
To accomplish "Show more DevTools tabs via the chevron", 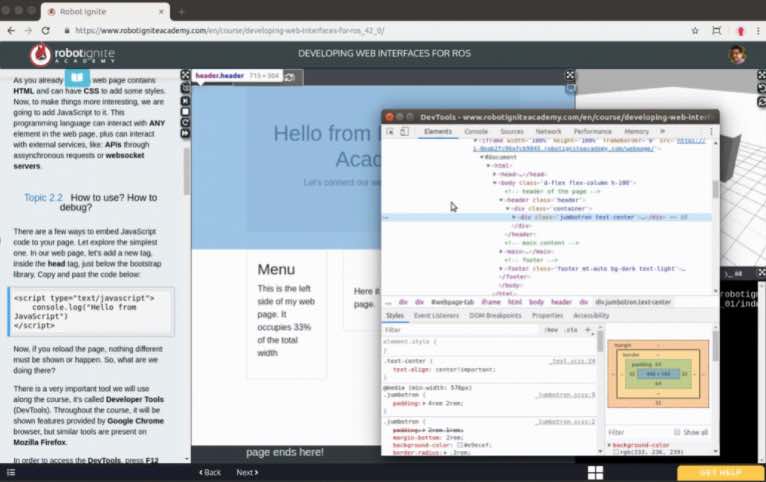I will pyautogui.click(x=662, y=131).
